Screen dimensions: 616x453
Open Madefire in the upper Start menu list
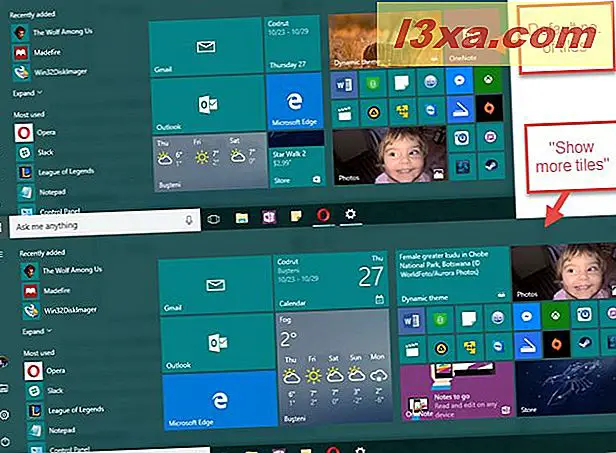(x=36, y=52)
